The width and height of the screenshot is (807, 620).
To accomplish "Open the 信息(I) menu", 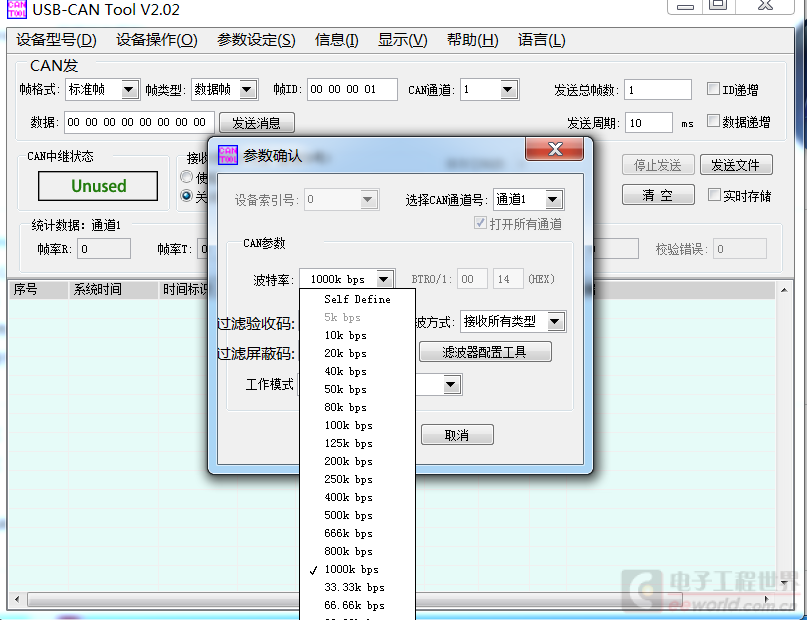I will (336, 40).
